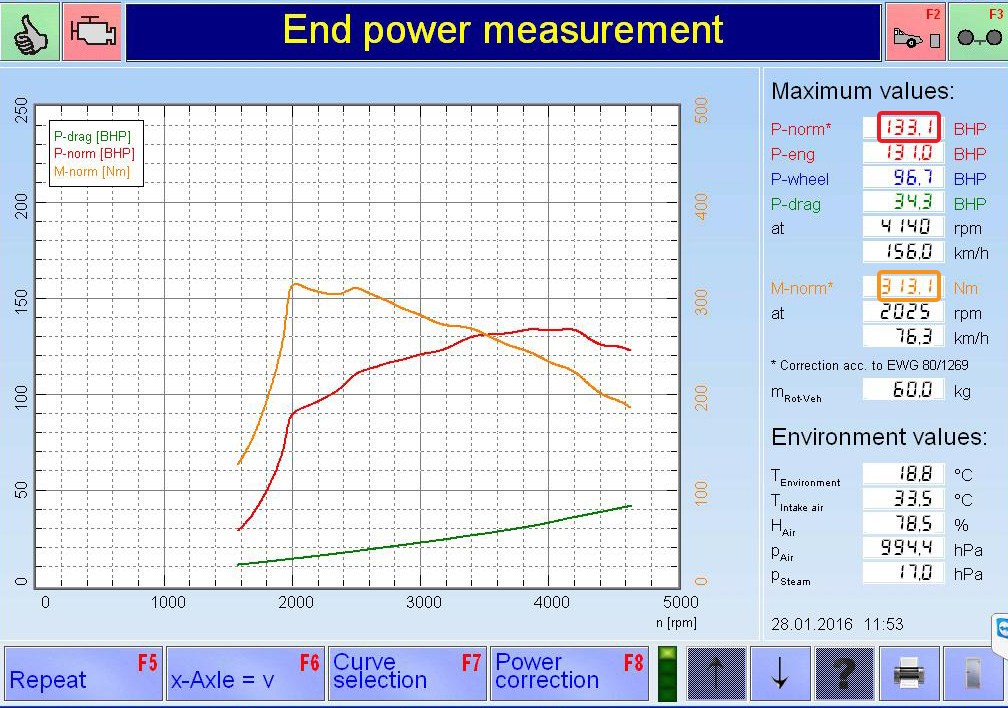Click the thumbs-up confirm icon
The width and height of the screenshot is (1008, 708).
(30, 32)
